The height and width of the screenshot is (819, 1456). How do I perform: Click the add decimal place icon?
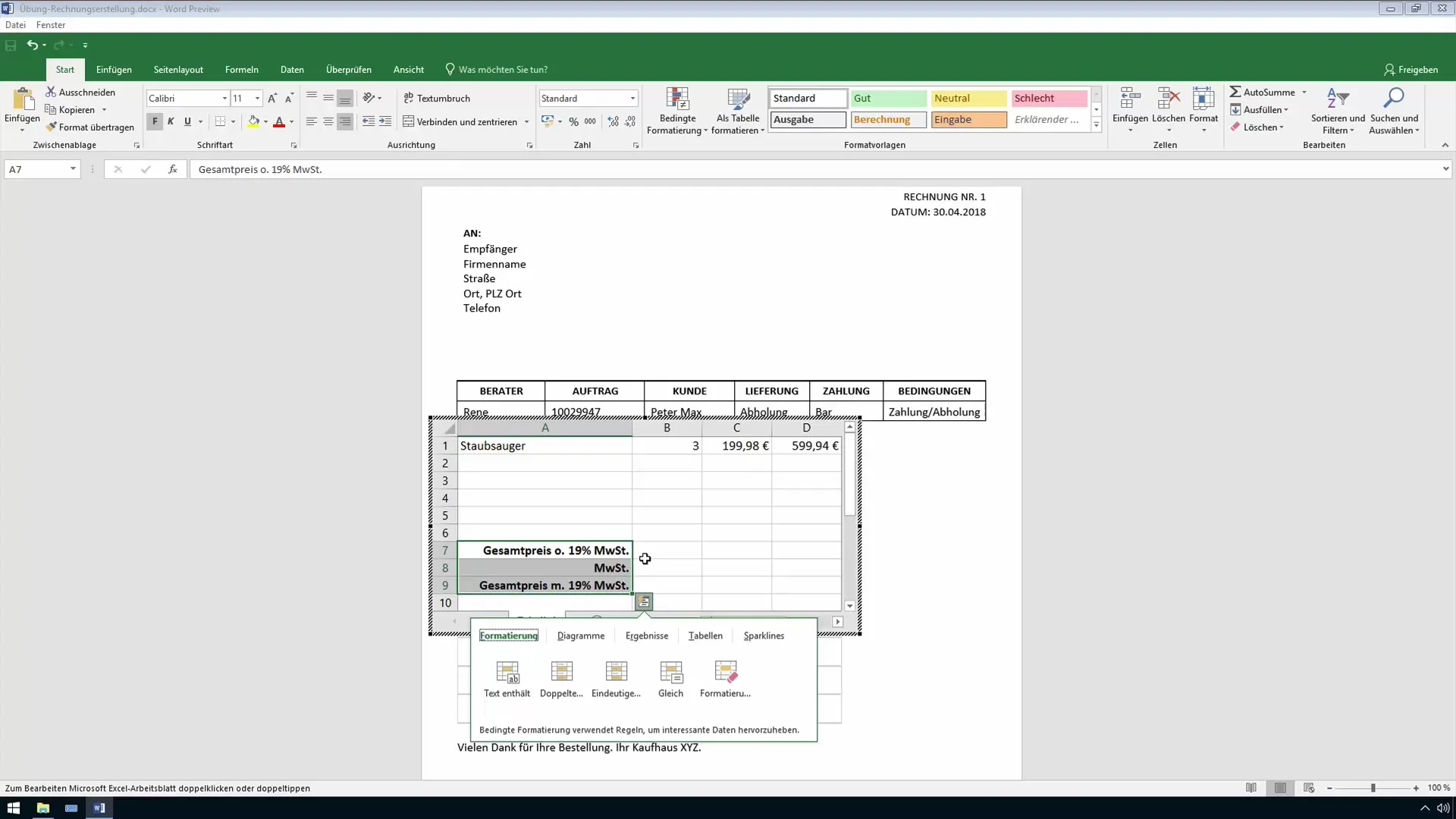click(613, 121)
